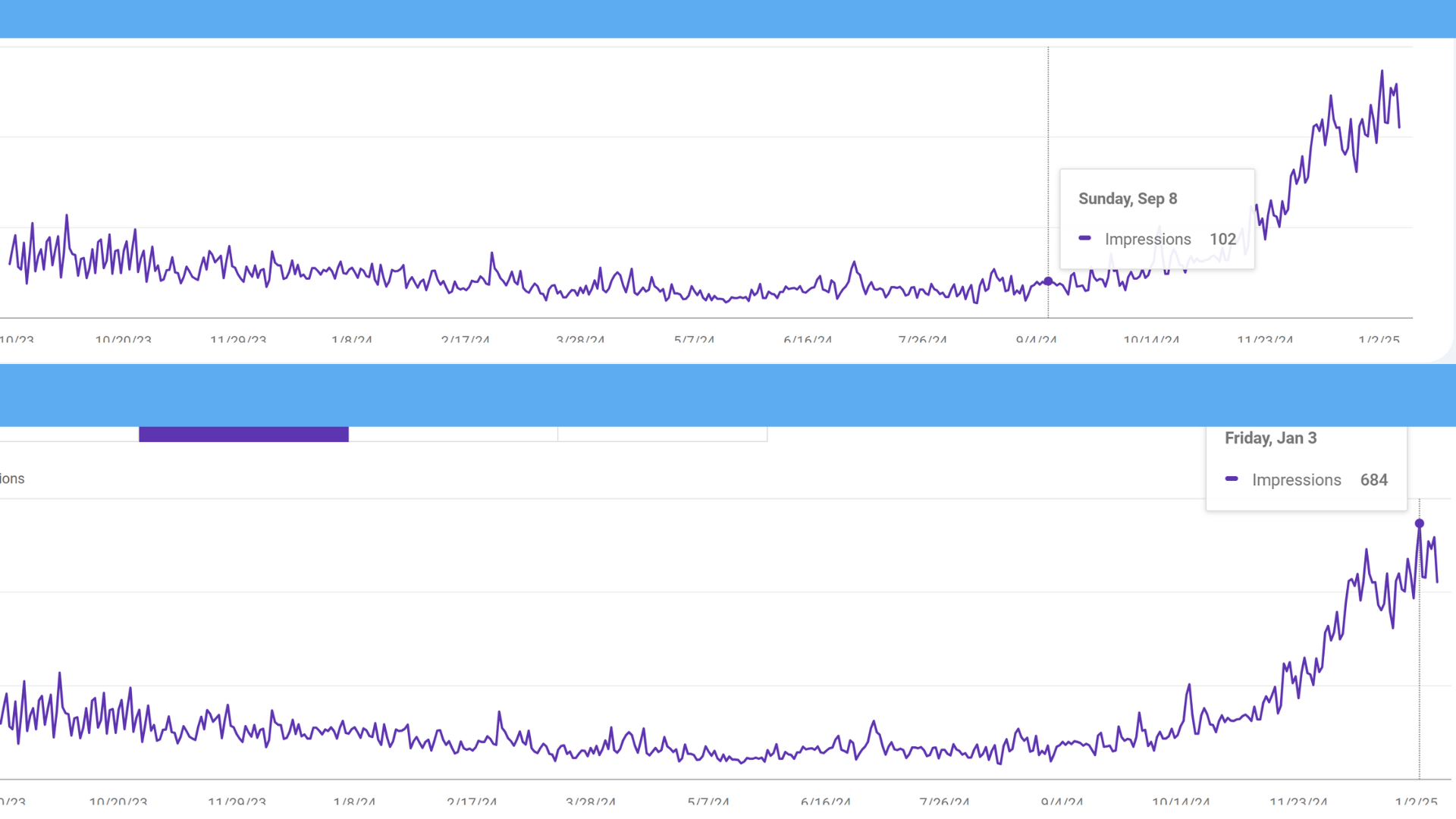Click the Impressions legend marker in Jan 3 tooltip
The height and width of the screenshot is (819, 1456).
(x=1232, y=479)
